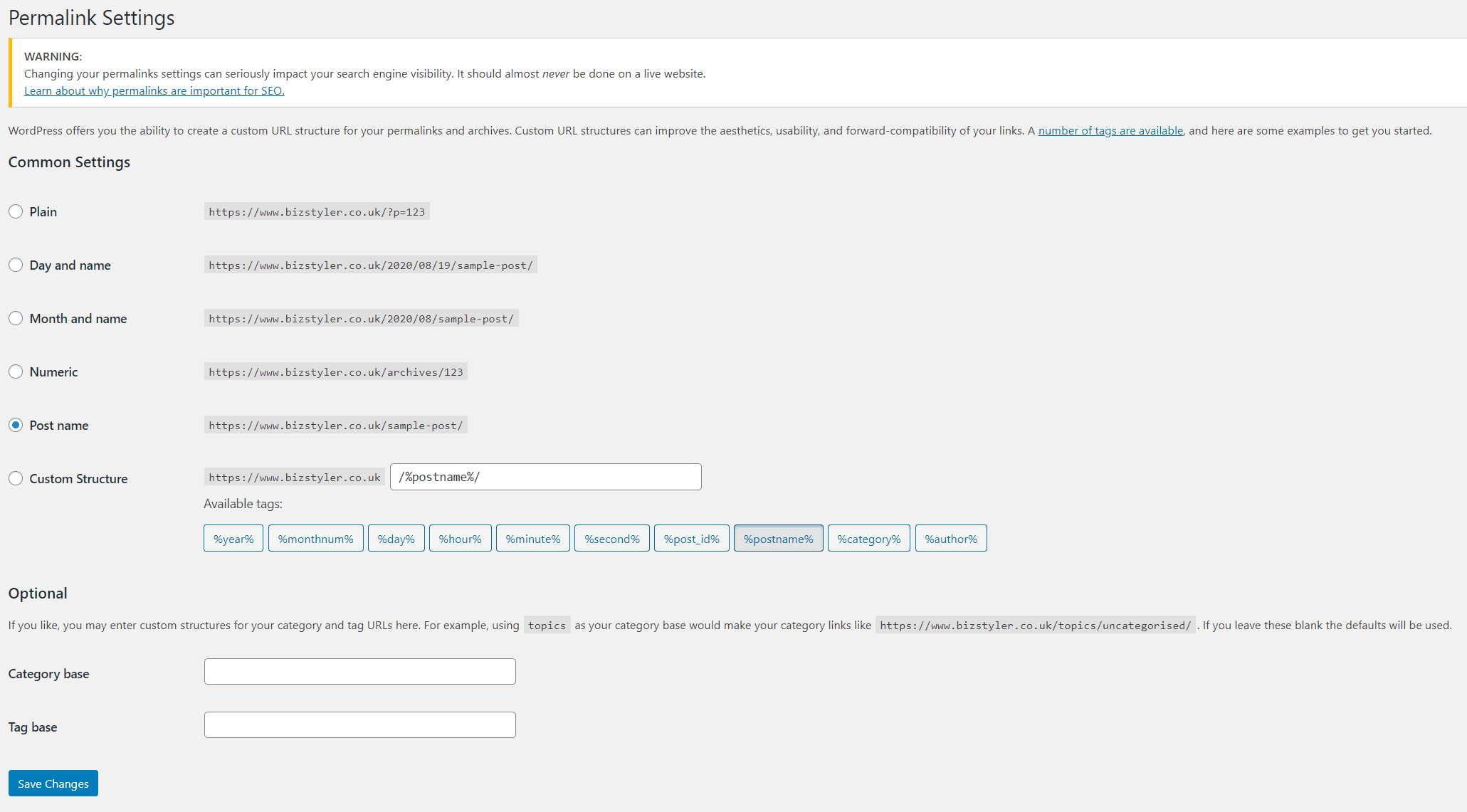This screenshot has width=1467, height=812.
Task: Enable the Plain permalink radio button
Action: pyautogui.click(x=15, y=211)
